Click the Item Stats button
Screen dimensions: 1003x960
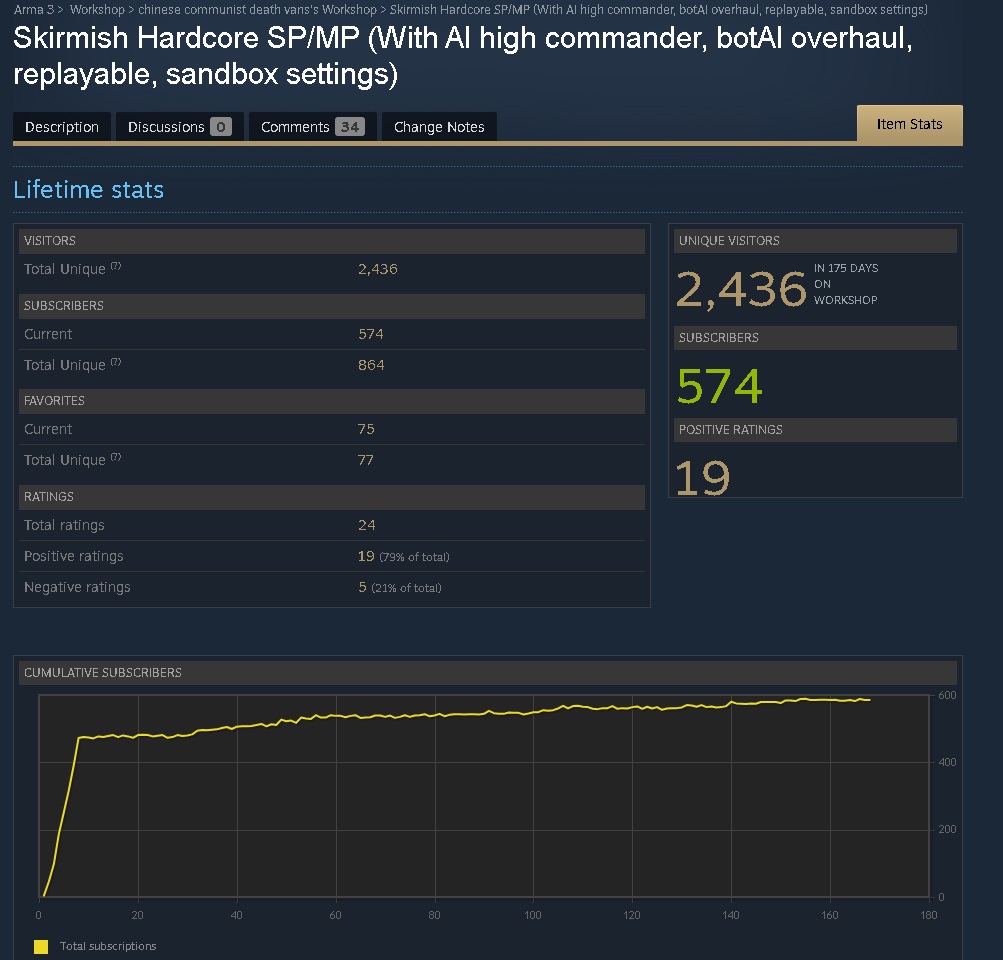(x=910, y=124)
